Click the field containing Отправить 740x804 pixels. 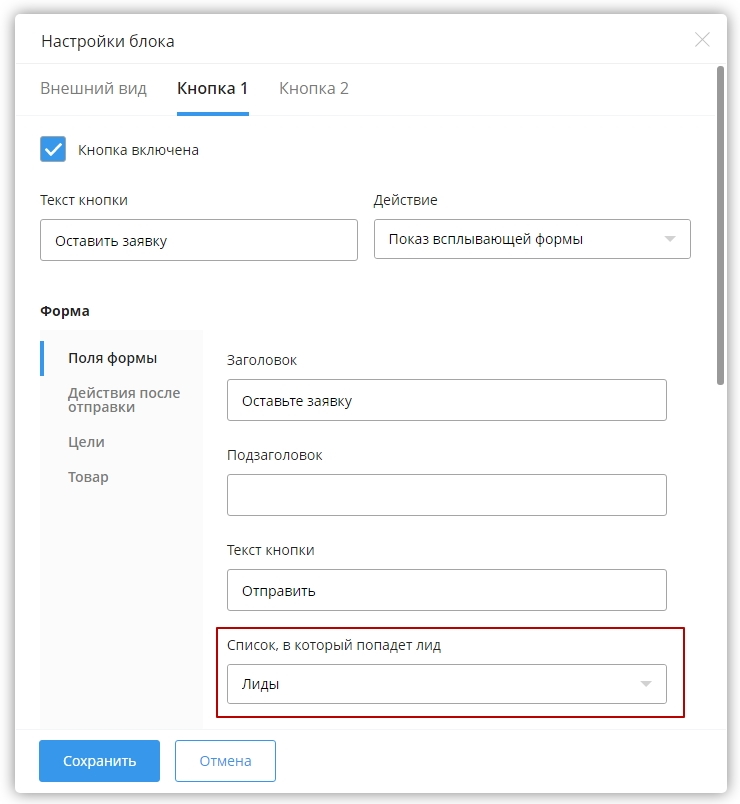tap(446, 590)
